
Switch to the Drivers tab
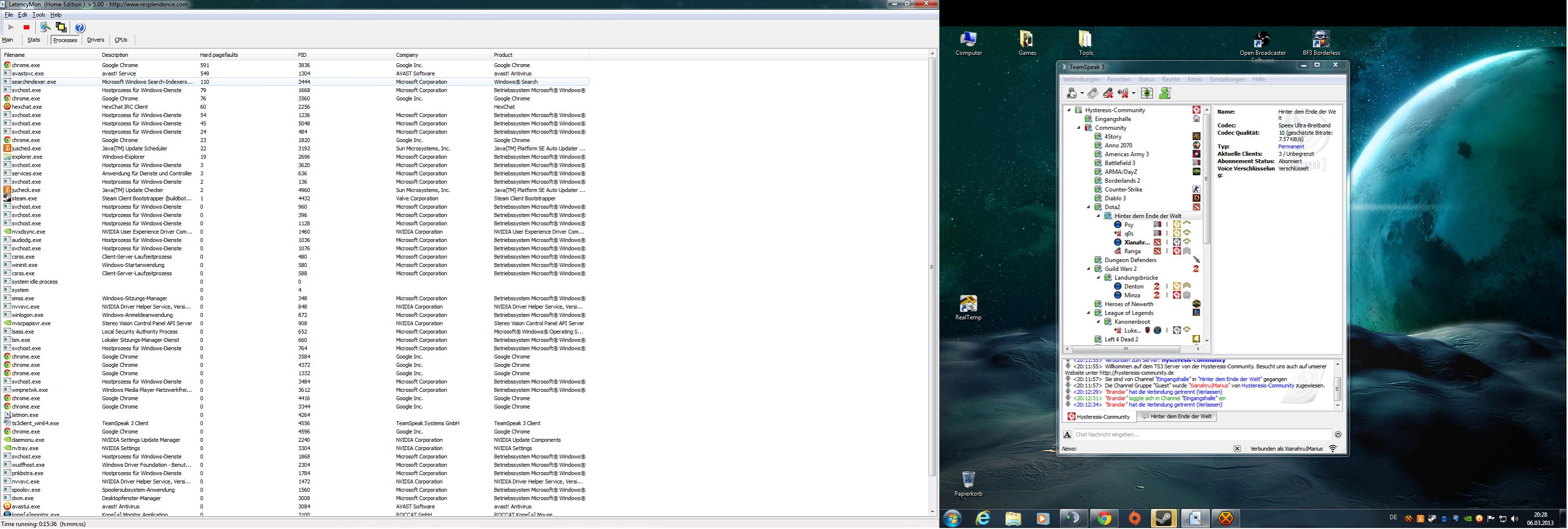(96, 40)
